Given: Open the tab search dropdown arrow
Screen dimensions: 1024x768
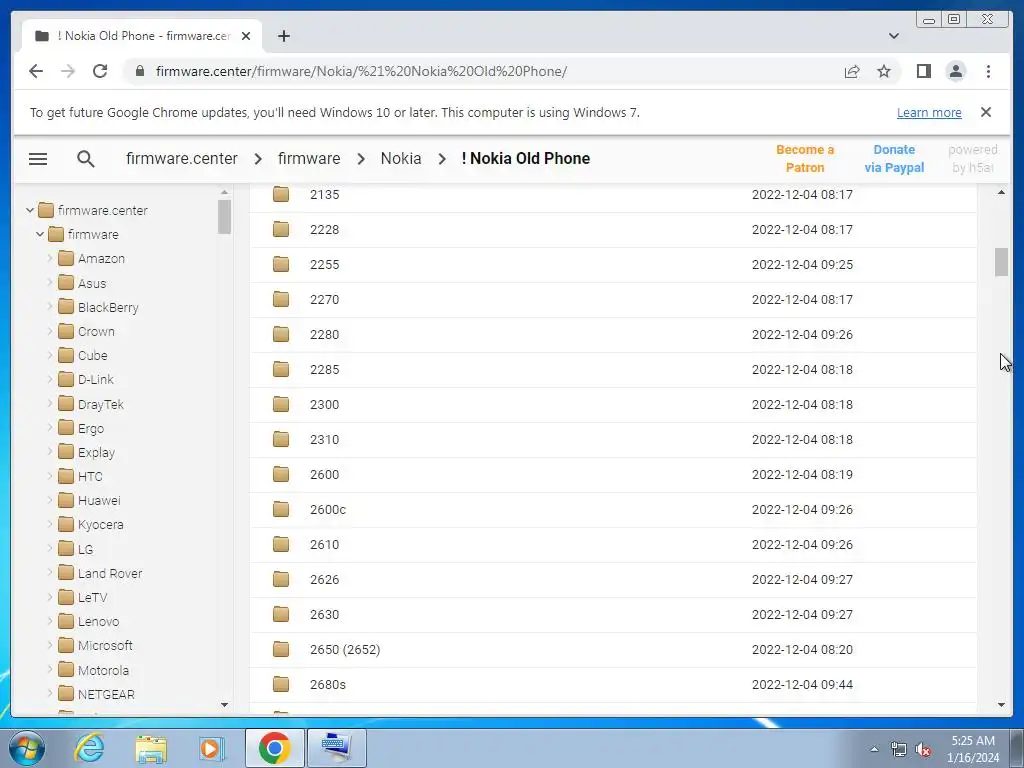Looking at the screenshot, I should click(x=894, y=36).
